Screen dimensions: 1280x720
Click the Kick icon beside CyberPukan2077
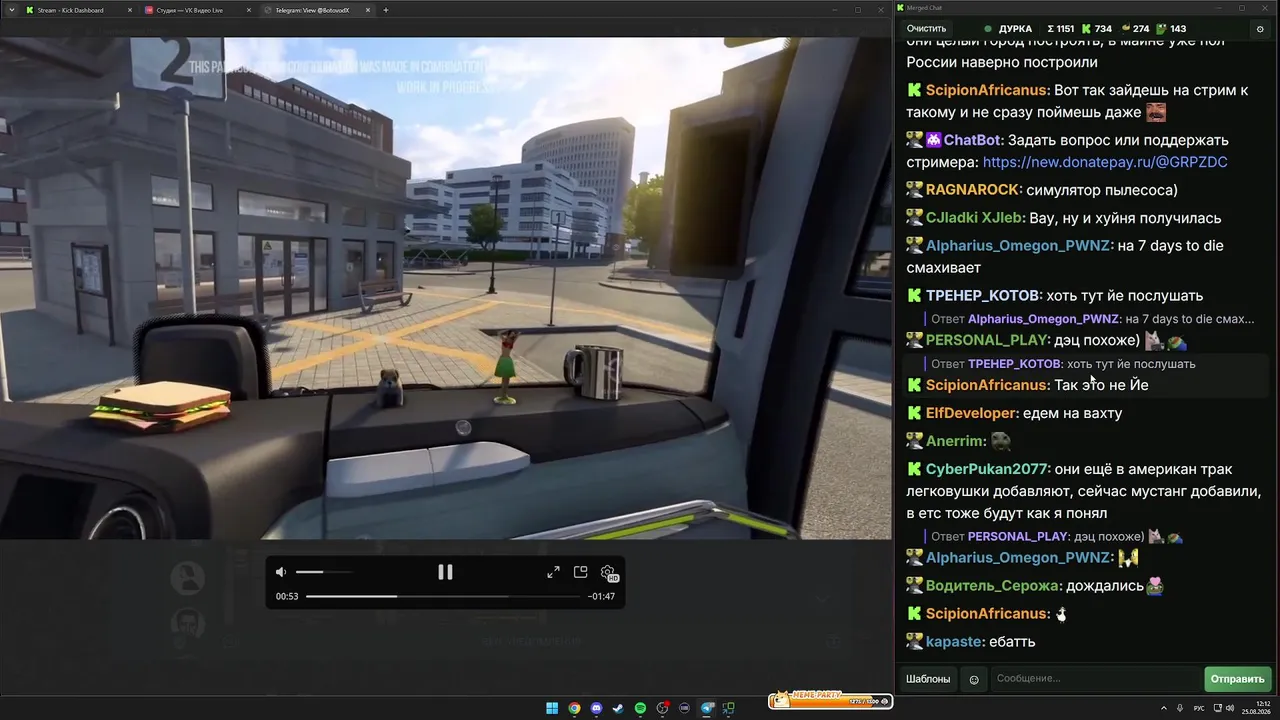pyautogui.click(x=914, y=469)
